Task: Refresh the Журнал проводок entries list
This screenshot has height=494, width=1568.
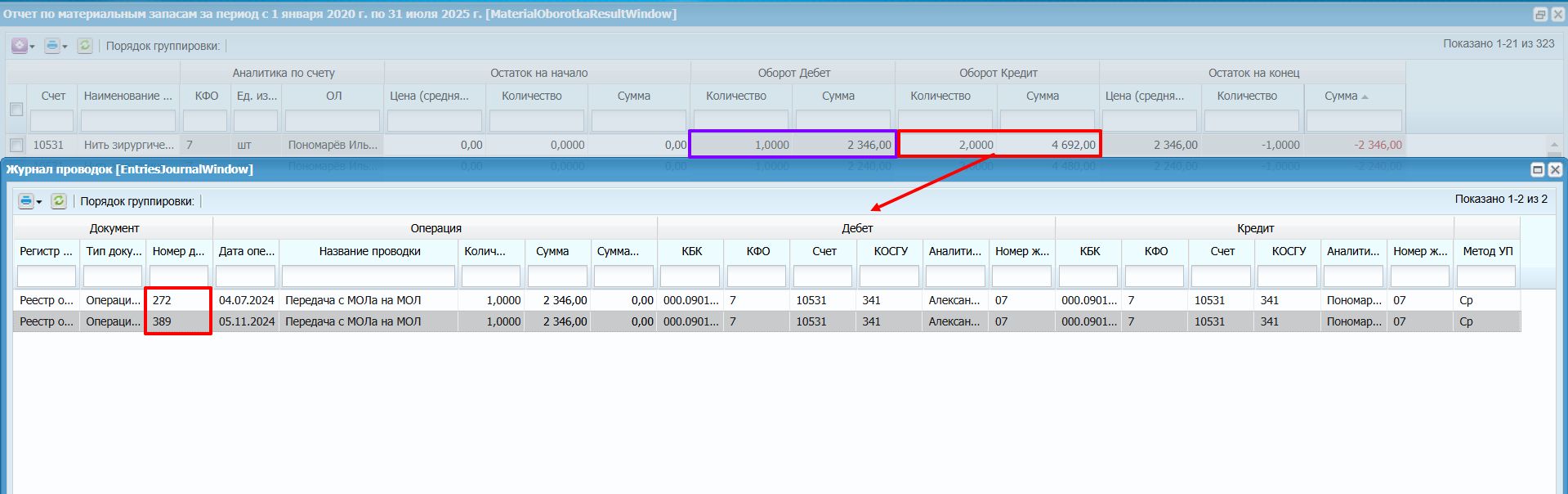Action: point(59,201)
